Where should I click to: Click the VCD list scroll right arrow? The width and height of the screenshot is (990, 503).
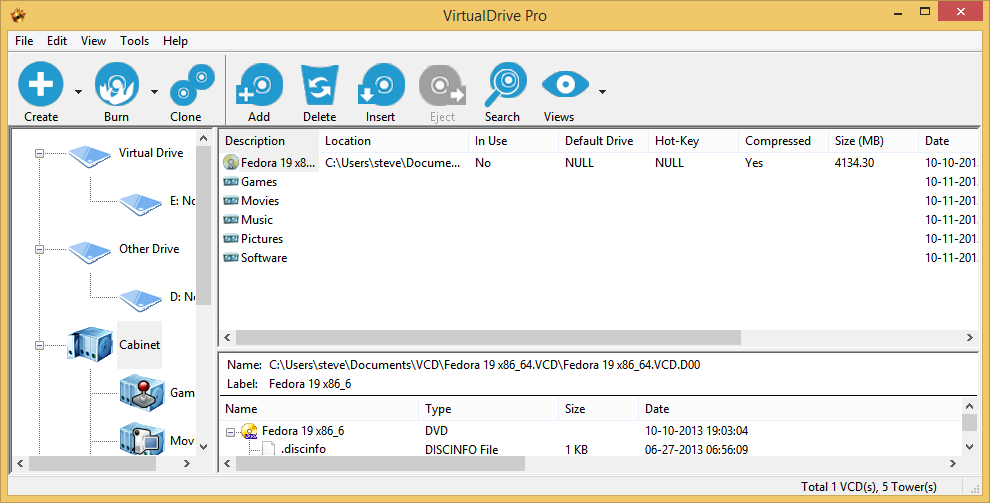pos(970,338)
